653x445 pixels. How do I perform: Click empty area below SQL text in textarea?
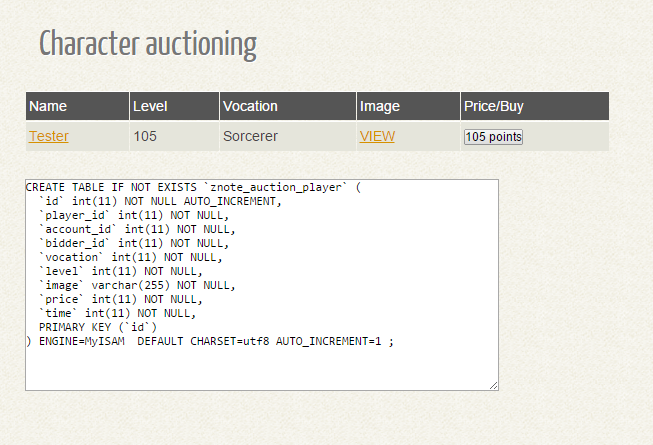pos(262,368)
